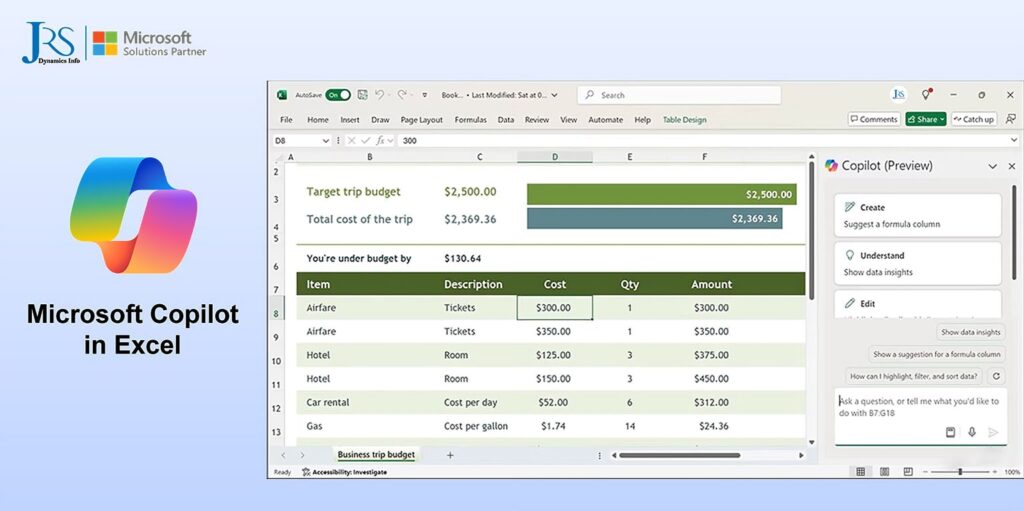Switch to Normal view in status bar
Image resolution: width=1024 pixels, height=511 pixels.
point(861,472)
